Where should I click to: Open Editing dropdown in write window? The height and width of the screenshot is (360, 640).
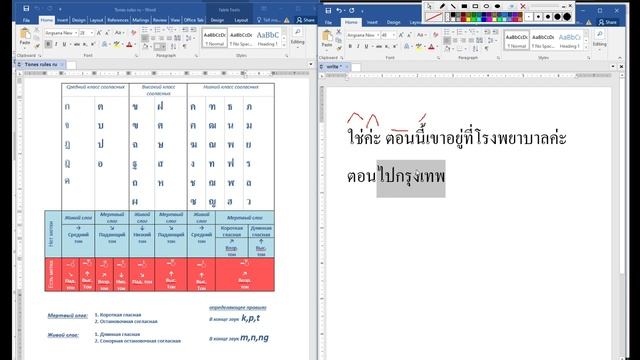click(600, 39)
